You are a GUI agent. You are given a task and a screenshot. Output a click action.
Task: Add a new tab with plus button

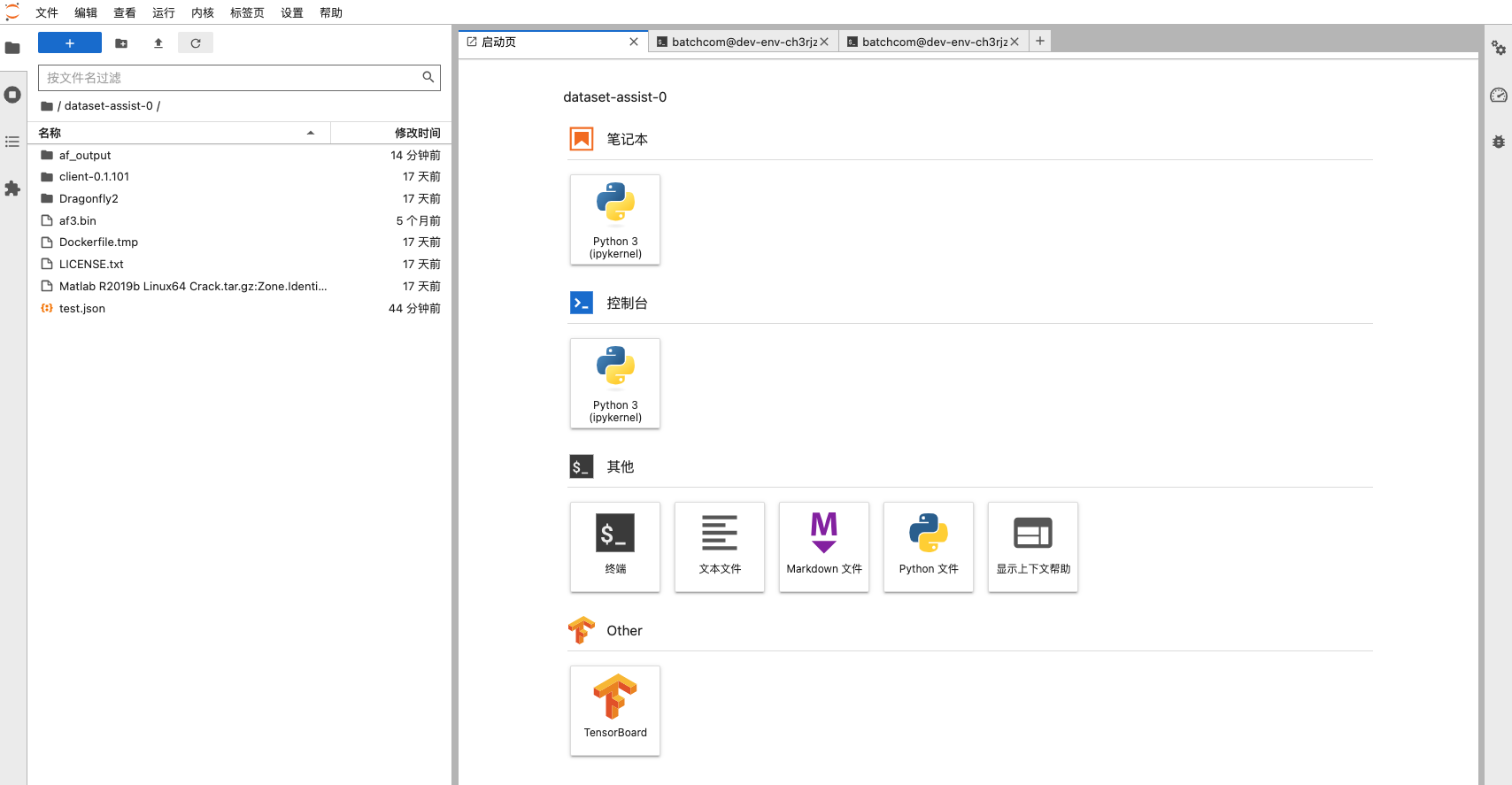[1040, 41]
